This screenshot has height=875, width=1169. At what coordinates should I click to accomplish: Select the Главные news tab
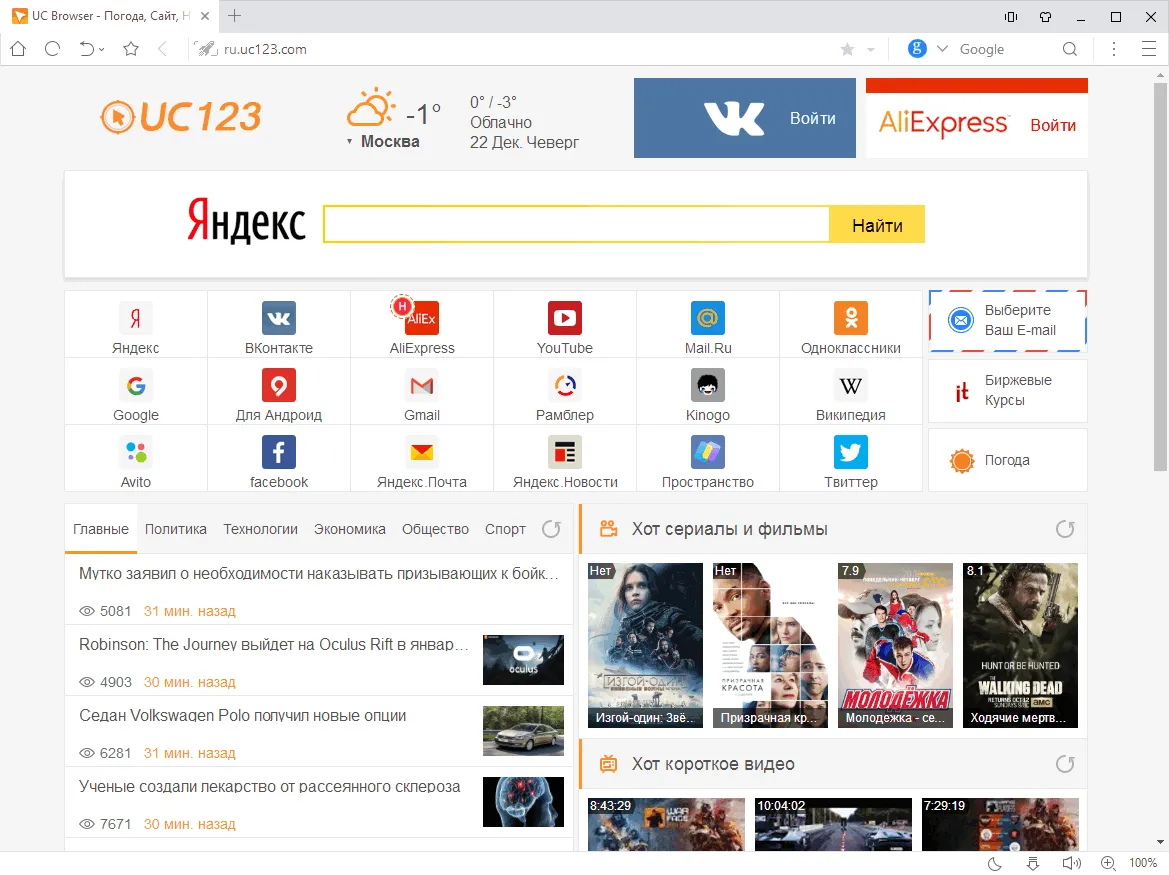click(x=101, y=529)
